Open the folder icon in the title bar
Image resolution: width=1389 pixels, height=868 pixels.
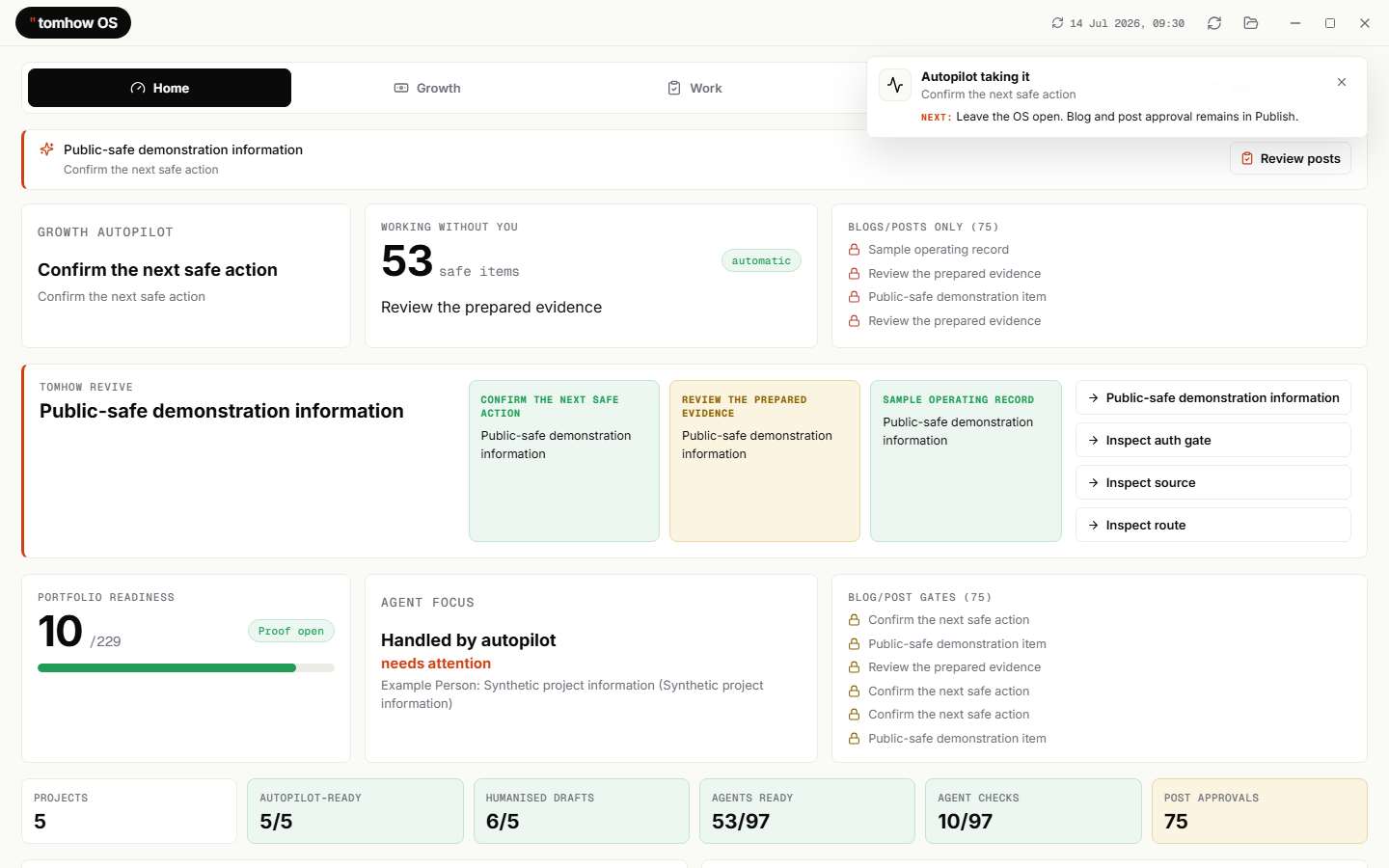click(x=1251, y=23)
